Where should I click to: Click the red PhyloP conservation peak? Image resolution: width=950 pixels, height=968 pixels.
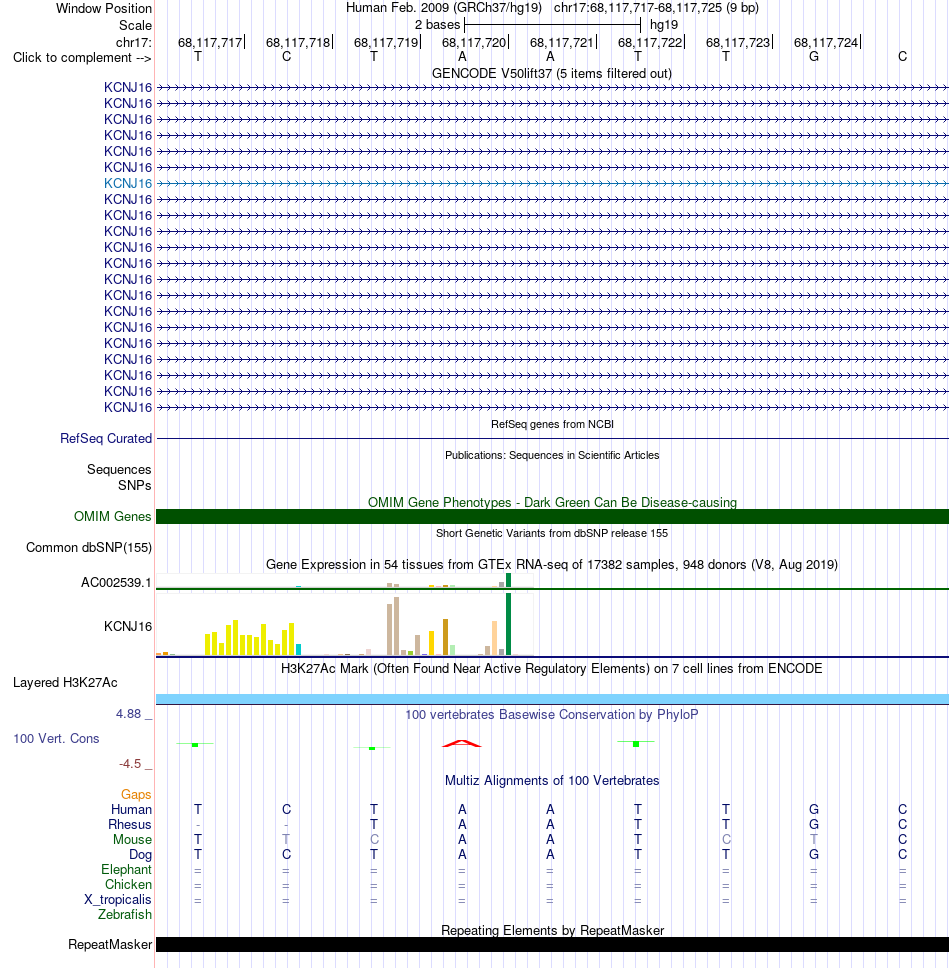coord(462,743)
